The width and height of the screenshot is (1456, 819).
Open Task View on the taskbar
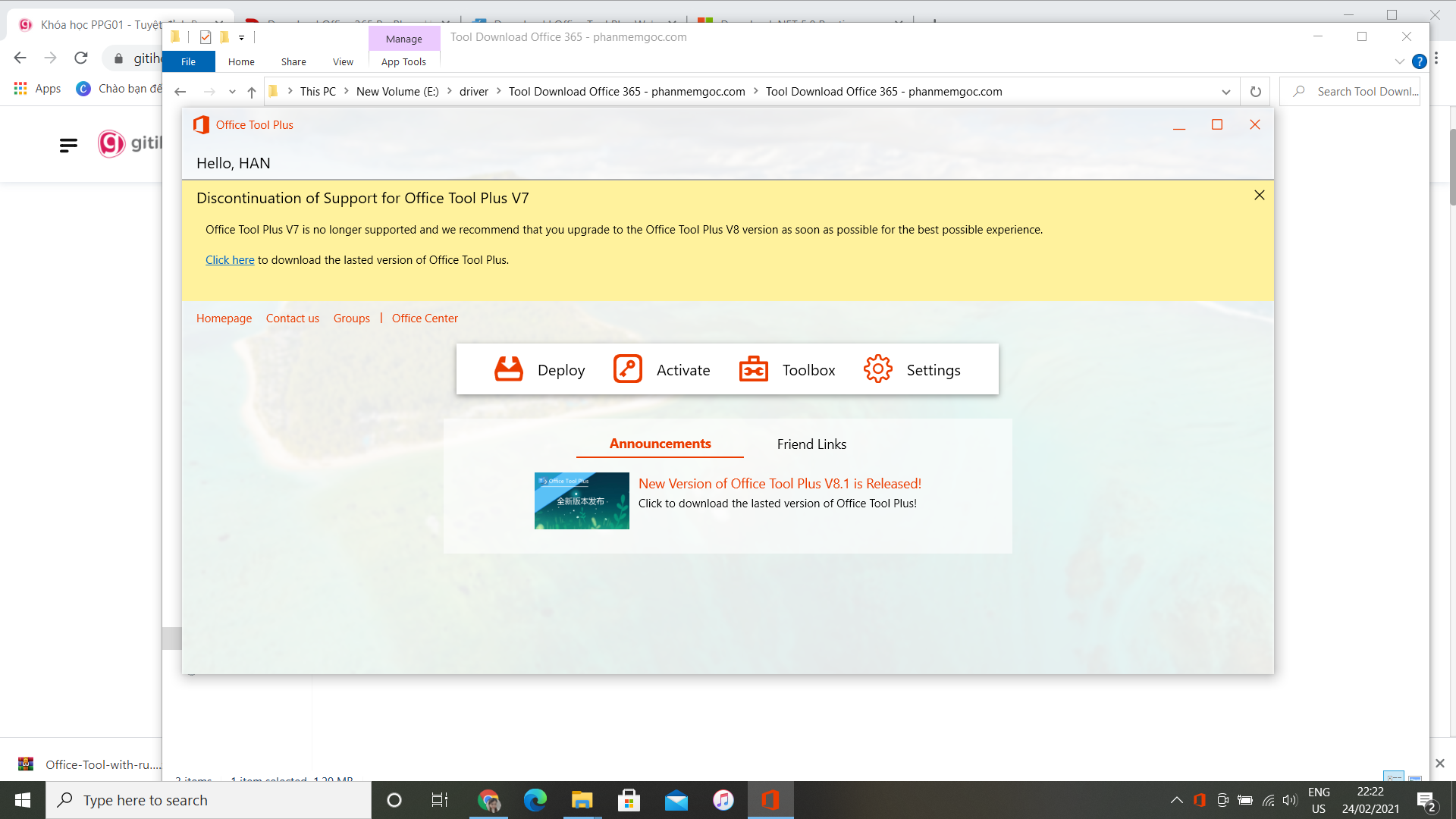pos(440,800)
